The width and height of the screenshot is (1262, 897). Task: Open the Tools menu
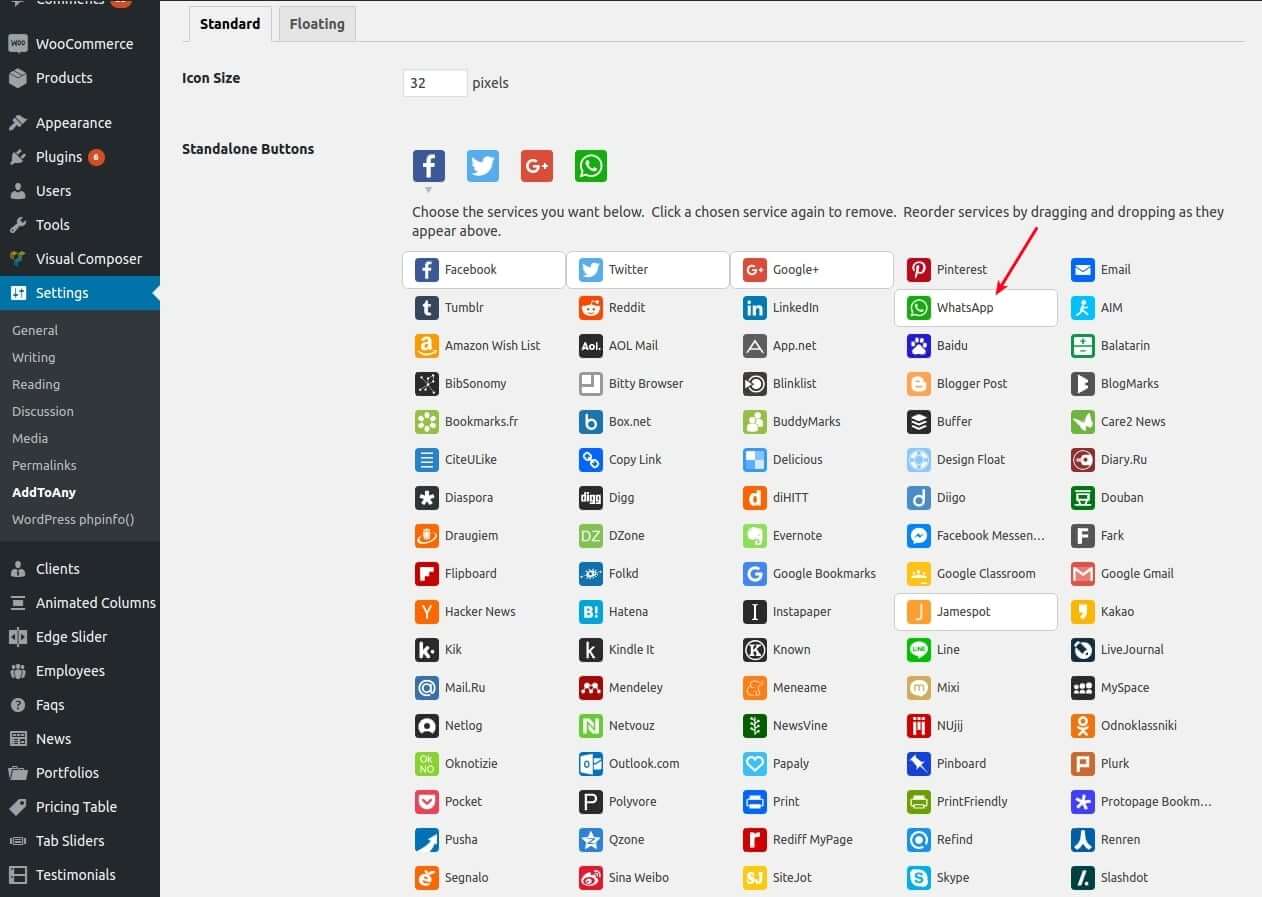coord(80,225)
